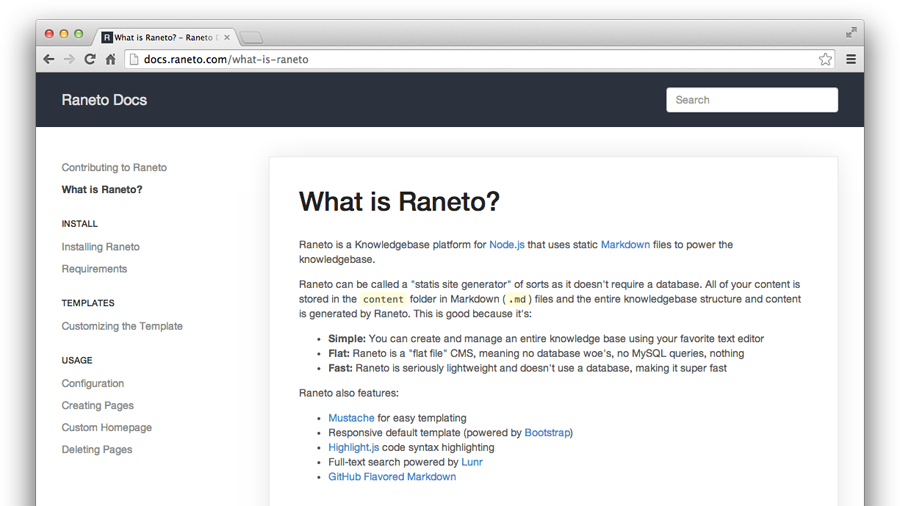The height and width of the screenshot is (506, 900).
Task: Click the browser forward arrow
Action: tap(69, 59)
